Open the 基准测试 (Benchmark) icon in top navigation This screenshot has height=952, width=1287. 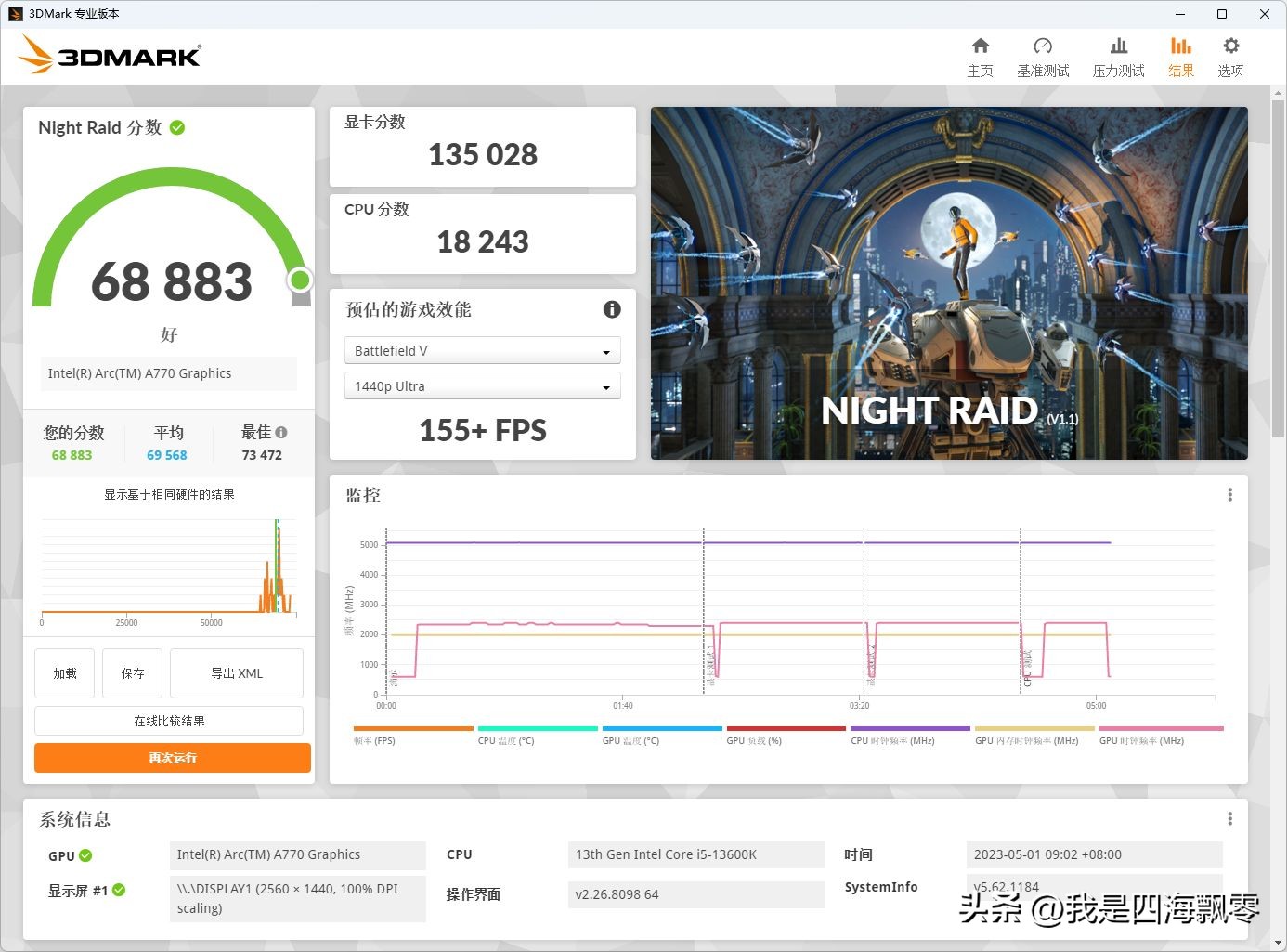point(1043,54)
